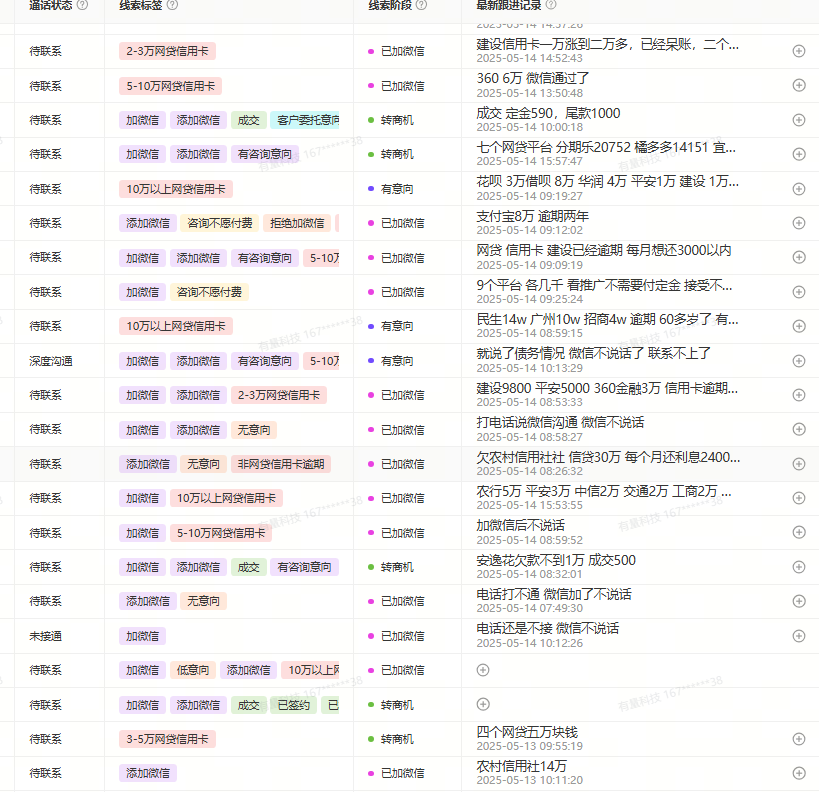
Task: Open record 支付宝8万 逾期两年
Action: pos(532,216)
